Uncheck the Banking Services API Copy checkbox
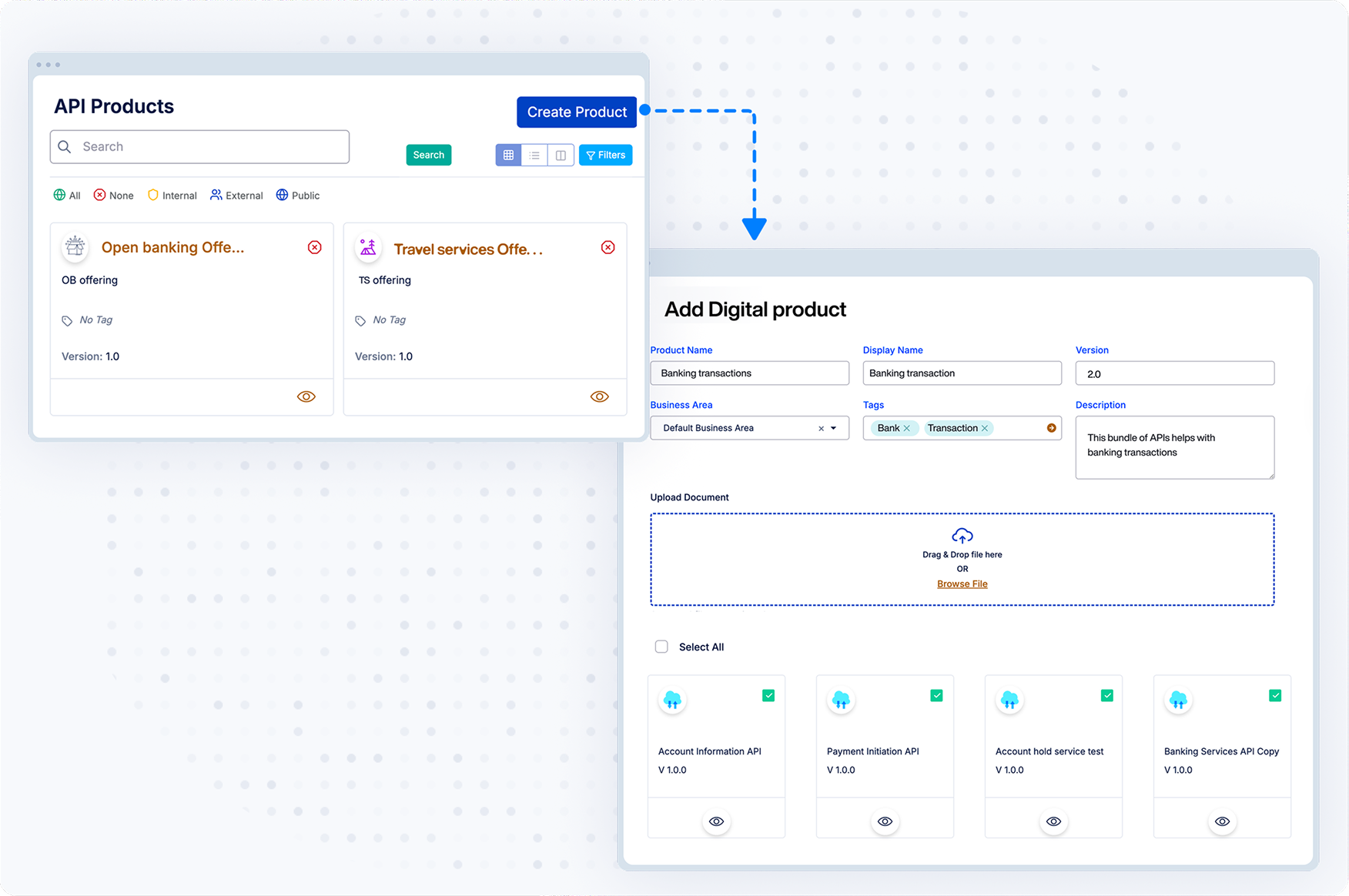 pyautogui.click(x=1275, y=695)
